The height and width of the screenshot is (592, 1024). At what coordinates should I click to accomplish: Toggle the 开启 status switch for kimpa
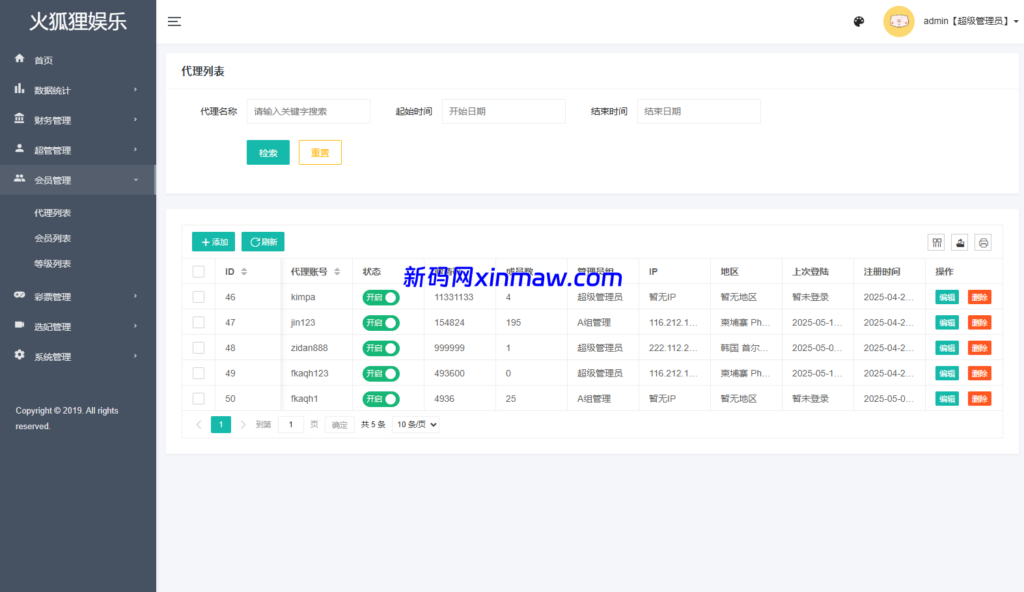pyautogui.click(x=381, y=297)
